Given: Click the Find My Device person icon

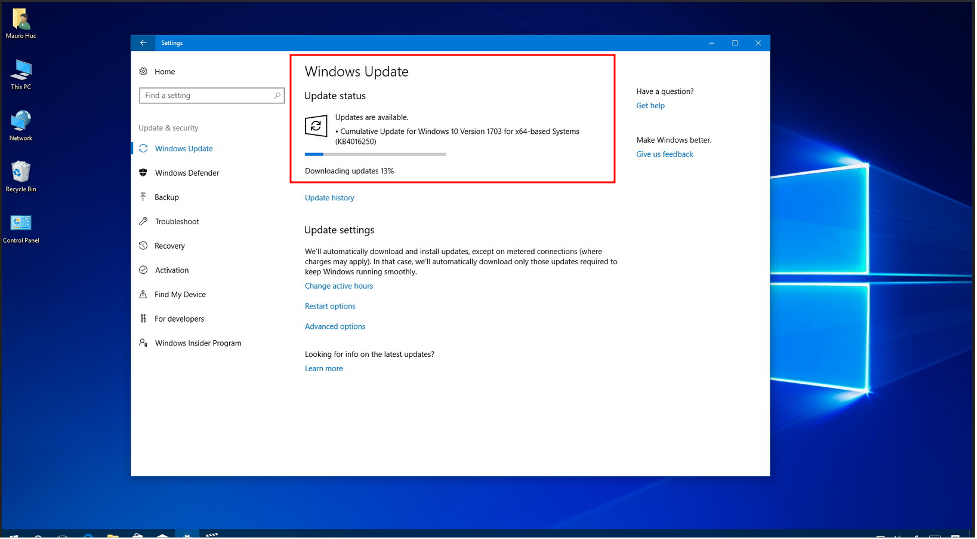Looking at the screenshot, I should point(143,294).
